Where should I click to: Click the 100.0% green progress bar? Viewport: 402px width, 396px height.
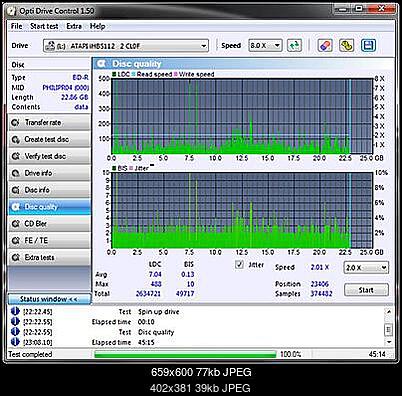(185, 354)
